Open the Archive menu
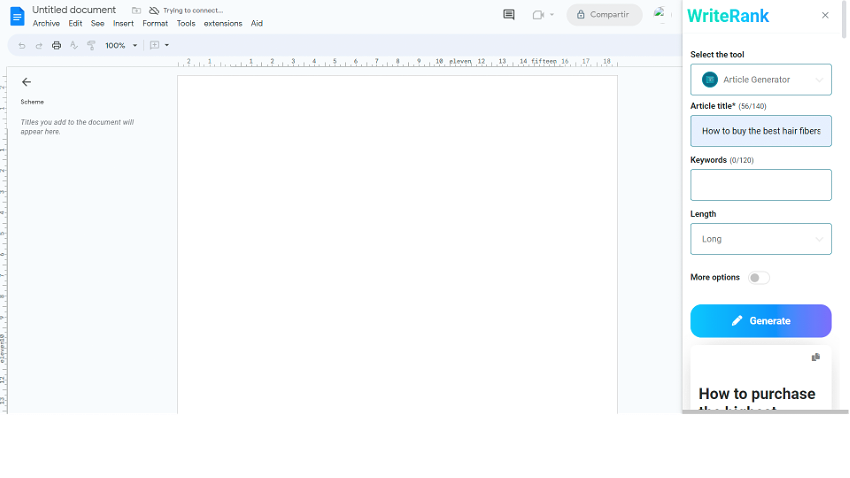850x478 pixels. click(46, 23)
